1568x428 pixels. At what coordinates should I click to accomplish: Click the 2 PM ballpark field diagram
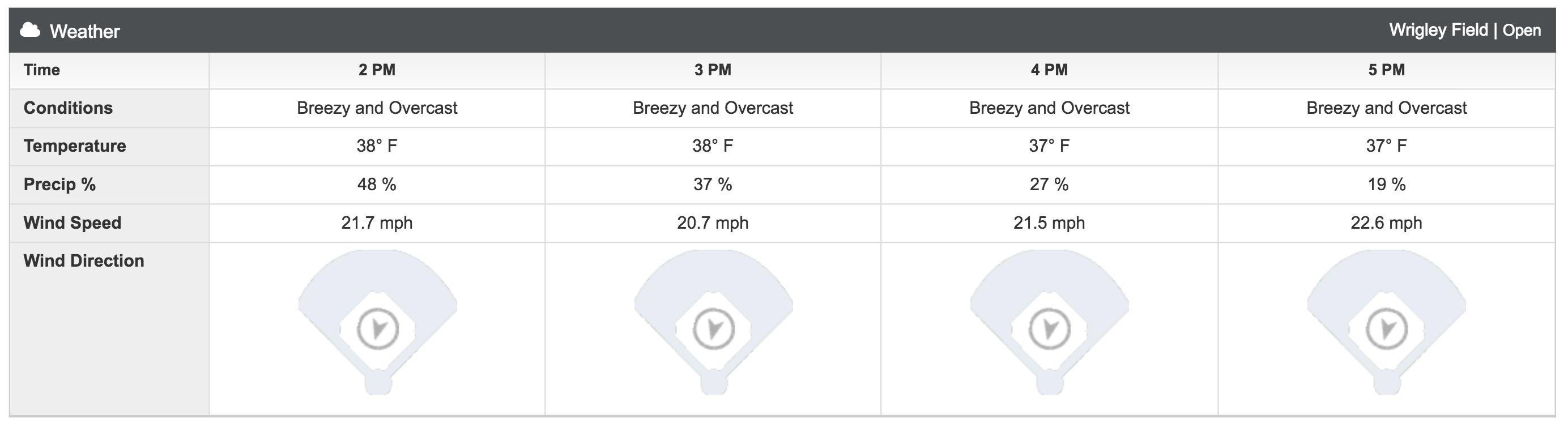[x=377, y=322]
